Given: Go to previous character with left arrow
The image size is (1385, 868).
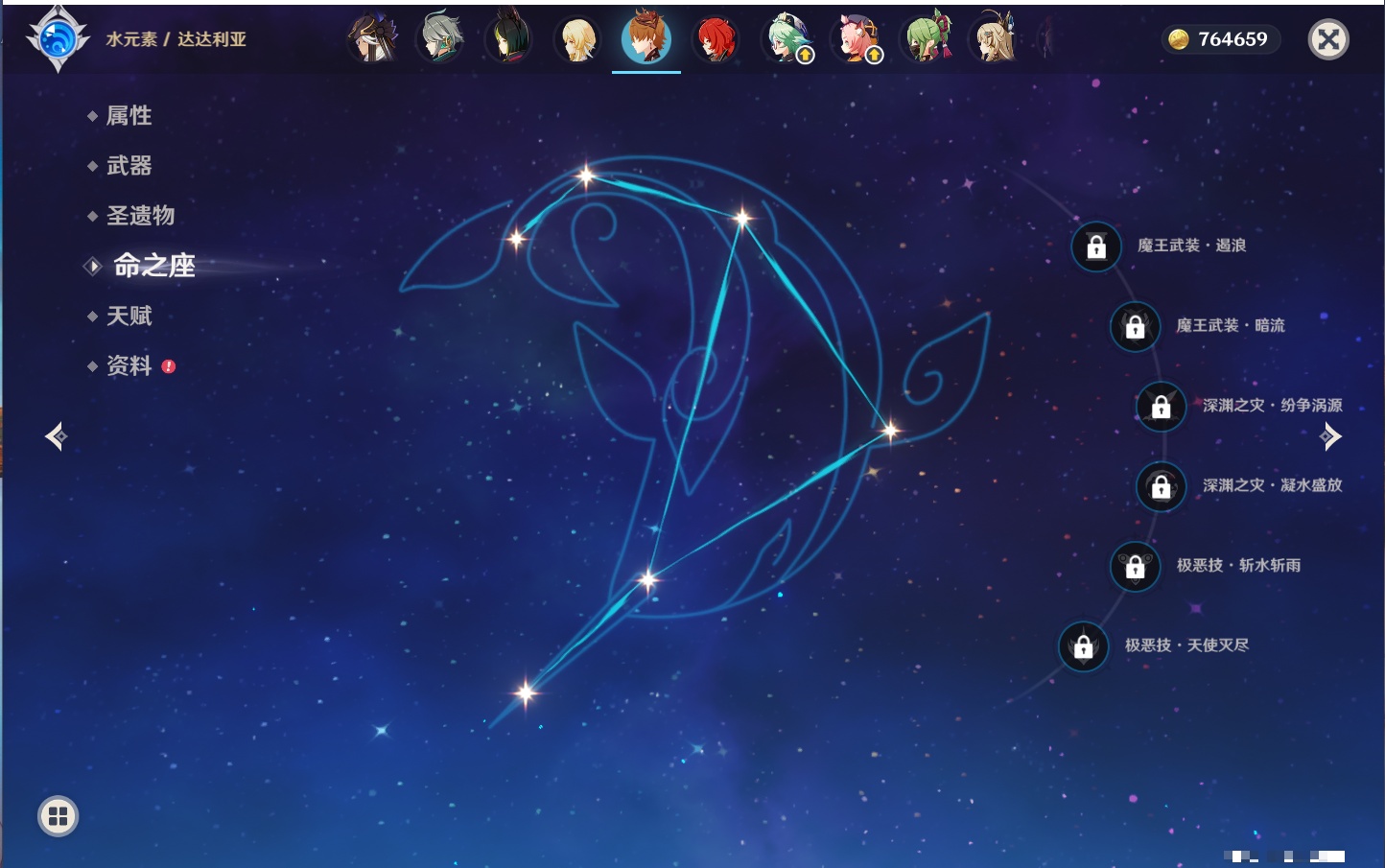Looking at the screenshot, I should 56,436.
